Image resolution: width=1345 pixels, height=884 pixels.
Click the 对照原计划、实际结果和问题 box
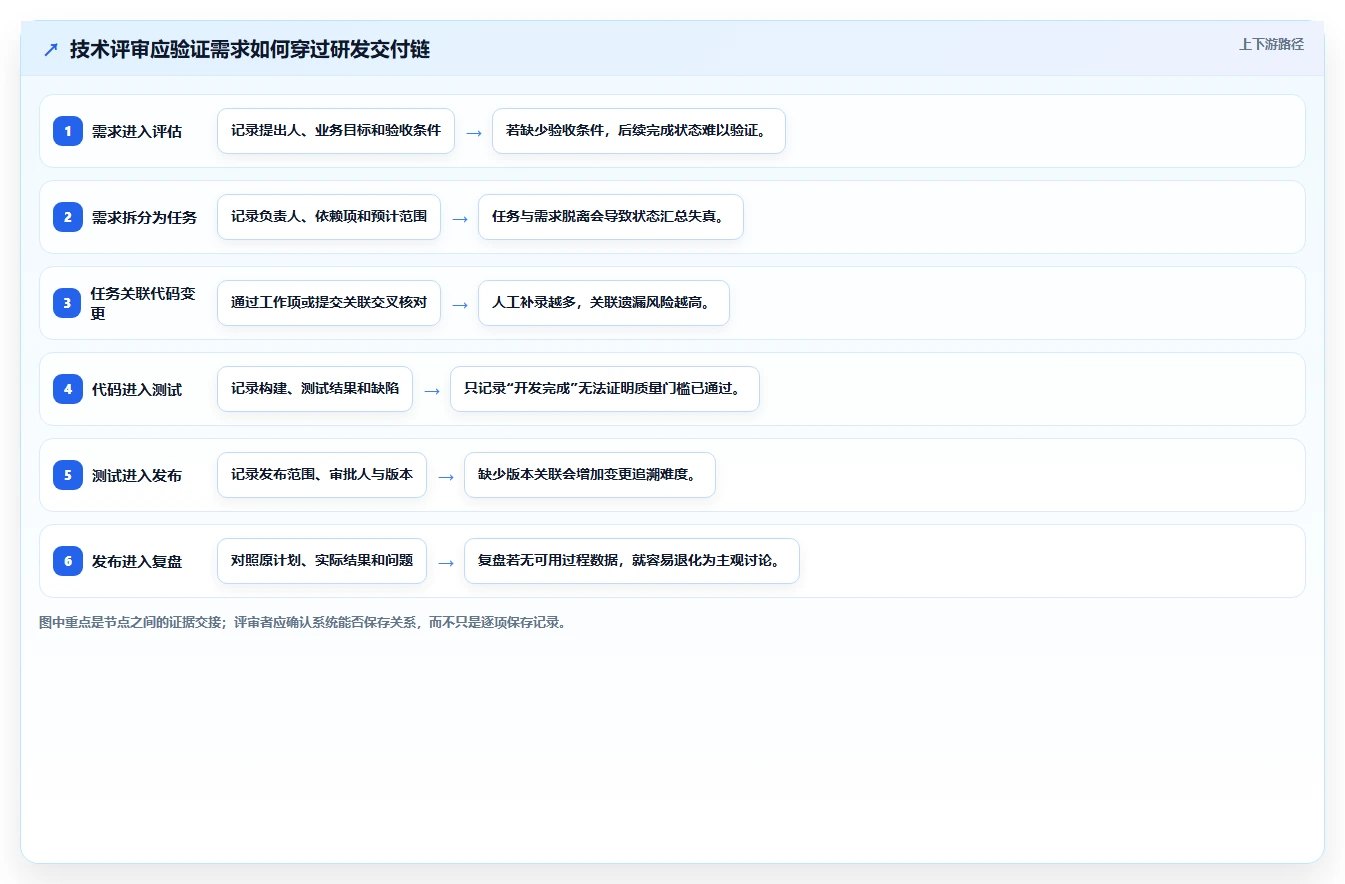tap(322, 561)
